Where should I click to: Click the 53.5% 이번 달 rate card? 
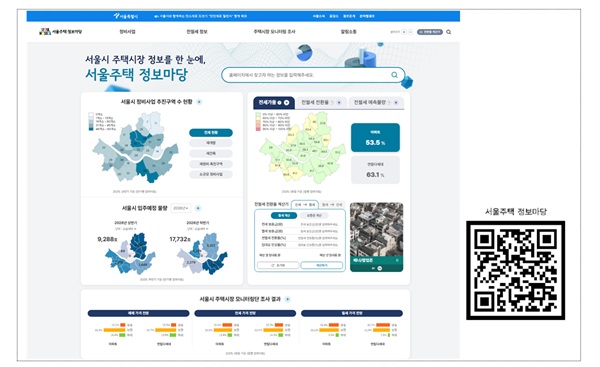(375, 137)
